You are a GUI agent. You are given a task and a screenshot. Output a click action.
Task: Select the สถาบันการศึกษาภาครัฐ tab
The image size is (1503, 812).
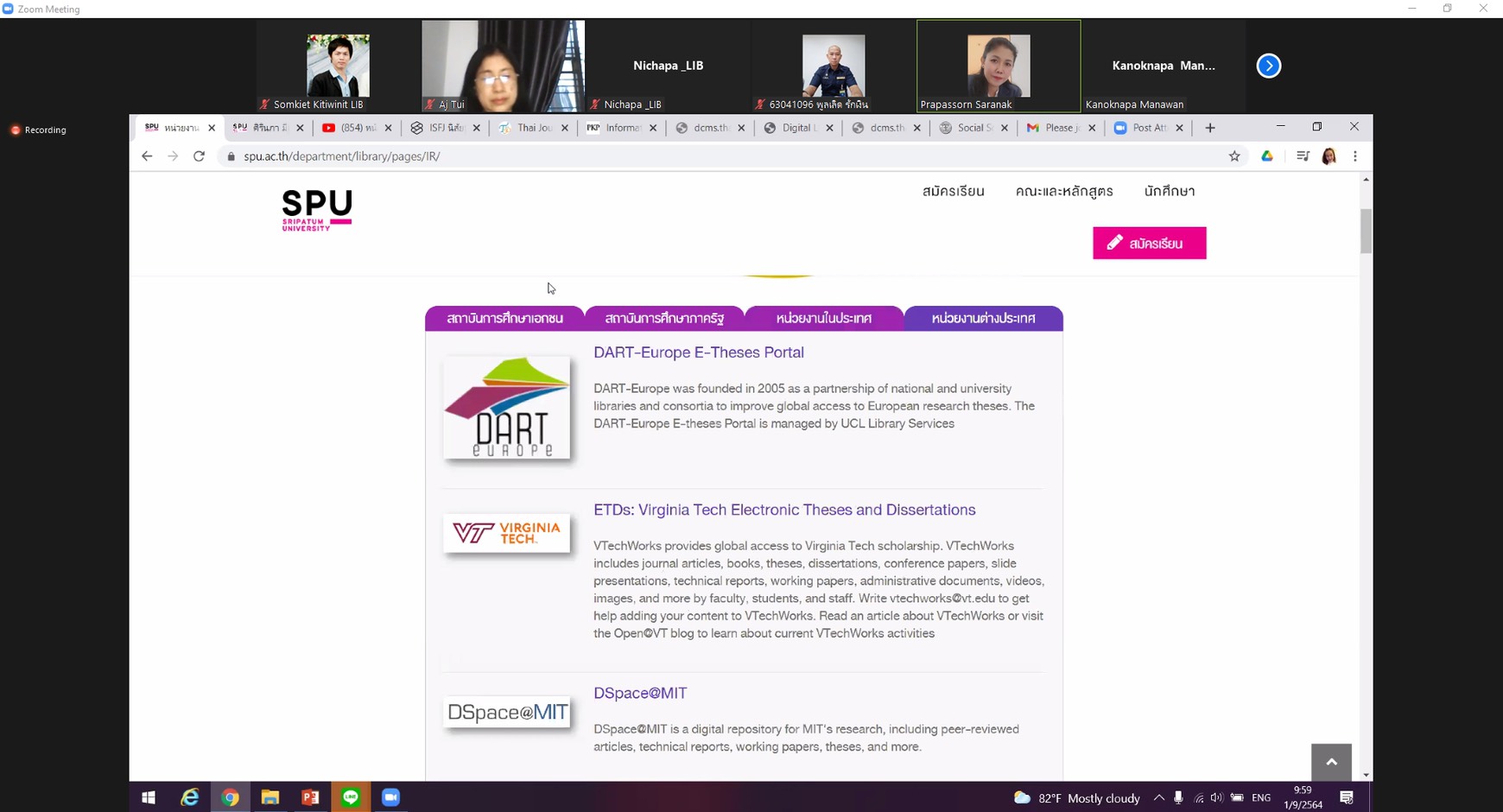pyautogui.click(x=664, y=319)
